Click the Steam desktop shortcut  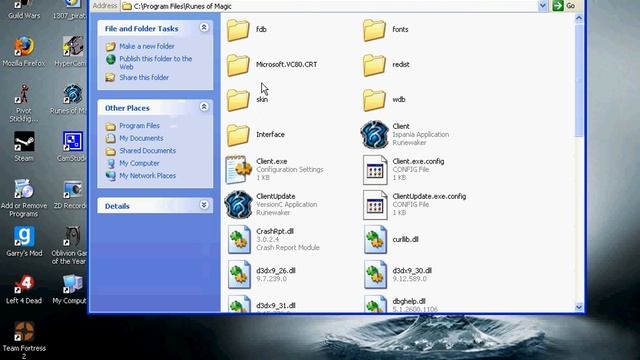24,147
